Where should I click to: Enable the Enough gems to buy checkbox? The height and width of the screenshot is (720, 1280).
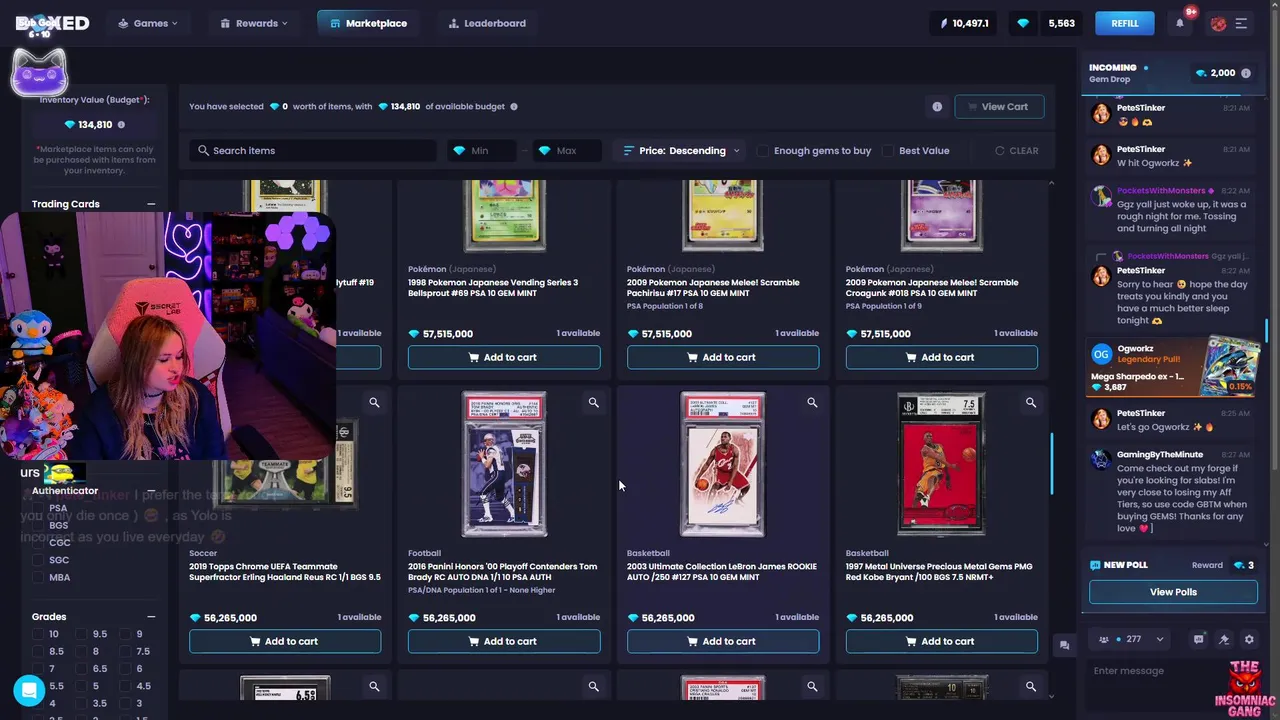click(763, 151)
